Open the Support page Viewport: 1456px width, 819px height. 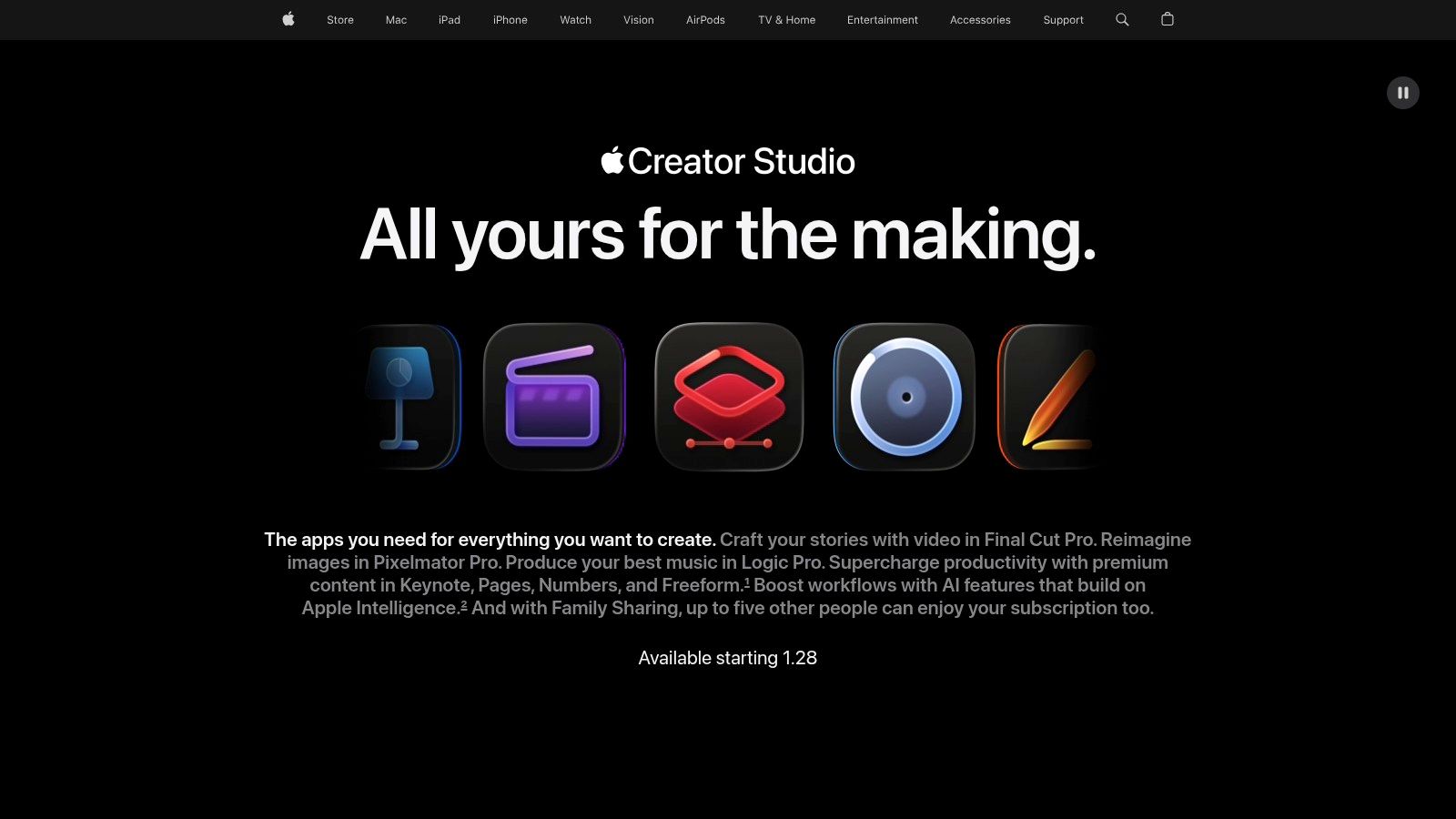(x=1063, y=19)
